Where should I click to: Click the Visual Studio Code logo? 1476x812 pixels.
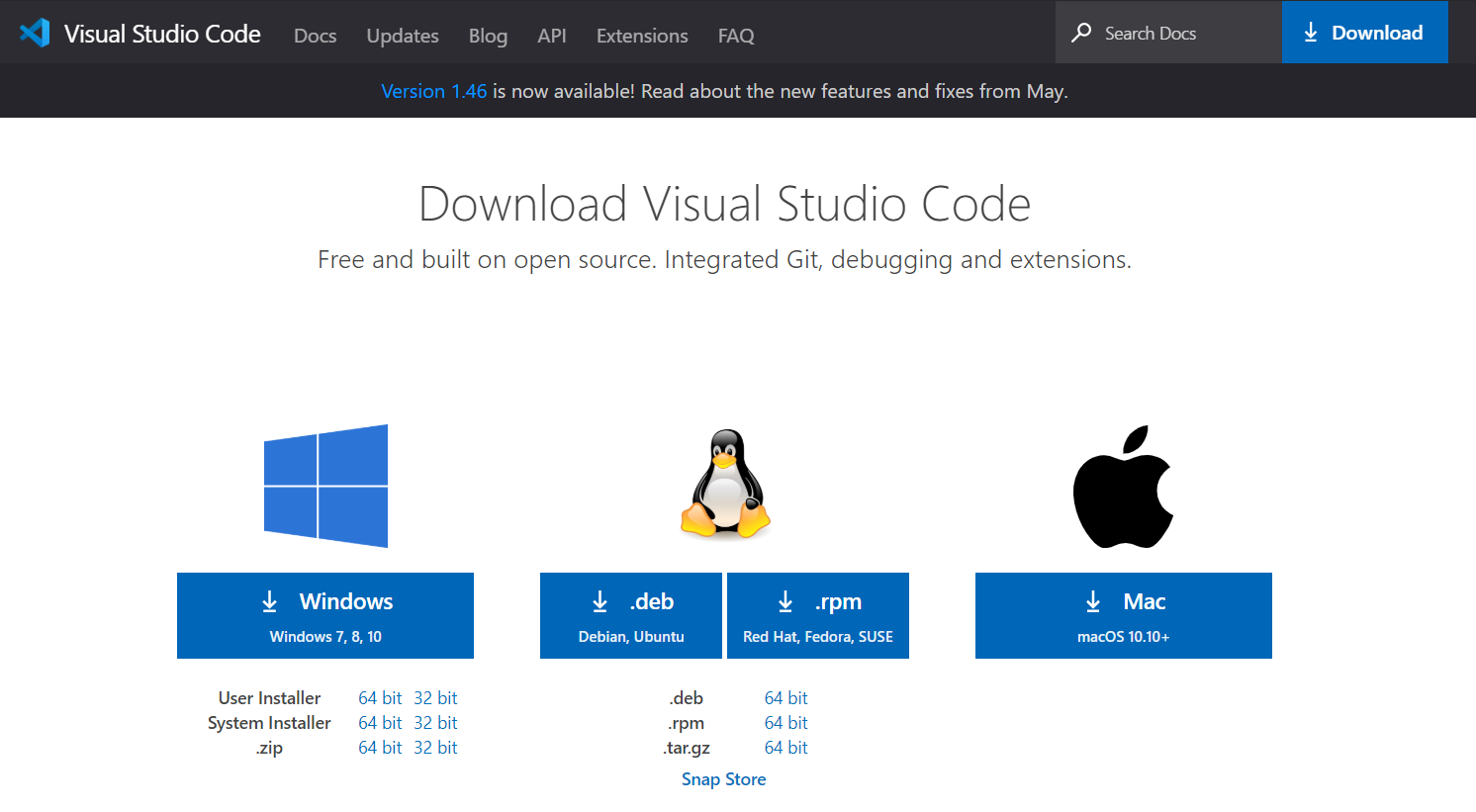[x=35, y=32]
